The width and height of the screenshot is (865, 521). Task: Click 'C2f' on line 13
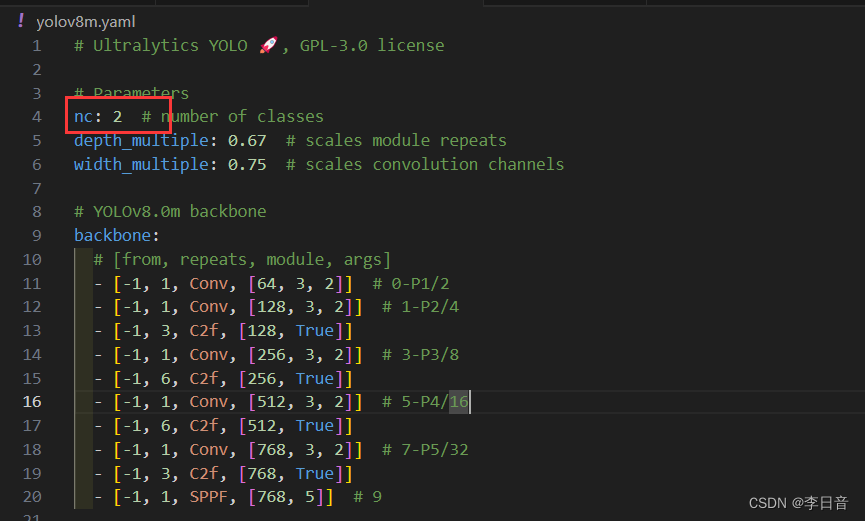click(x=204, y=331)
